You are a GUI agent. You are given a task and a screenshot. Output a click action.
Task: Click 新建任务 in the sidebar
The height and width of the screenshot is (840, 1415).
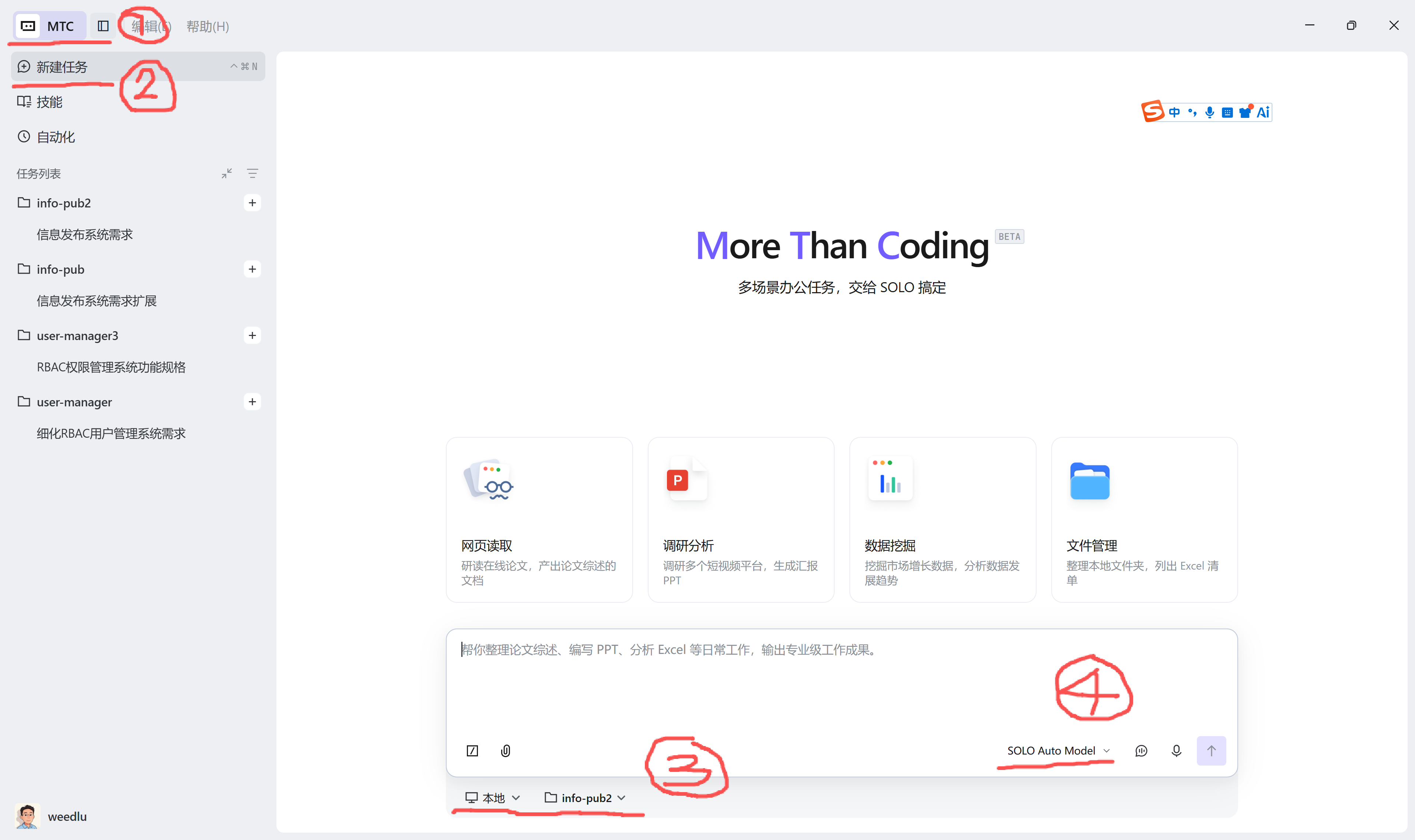(137, 66)
